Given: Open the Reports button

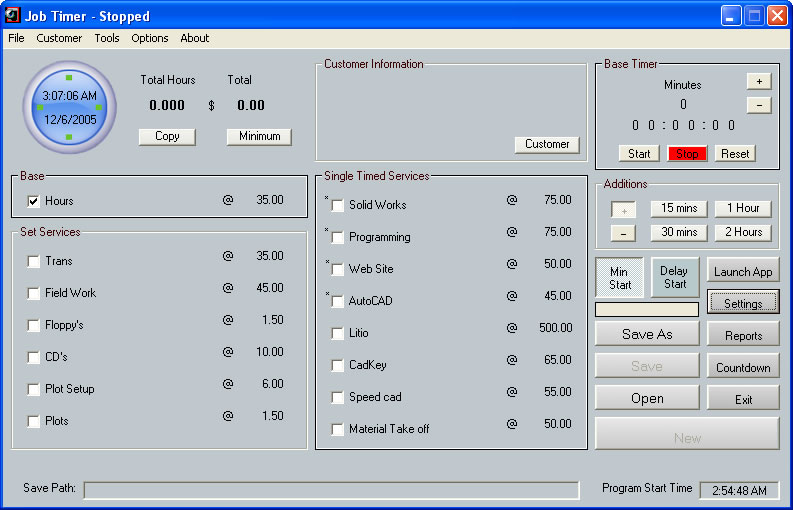Looking at the screenshot, I should click(x=743, y=335).
